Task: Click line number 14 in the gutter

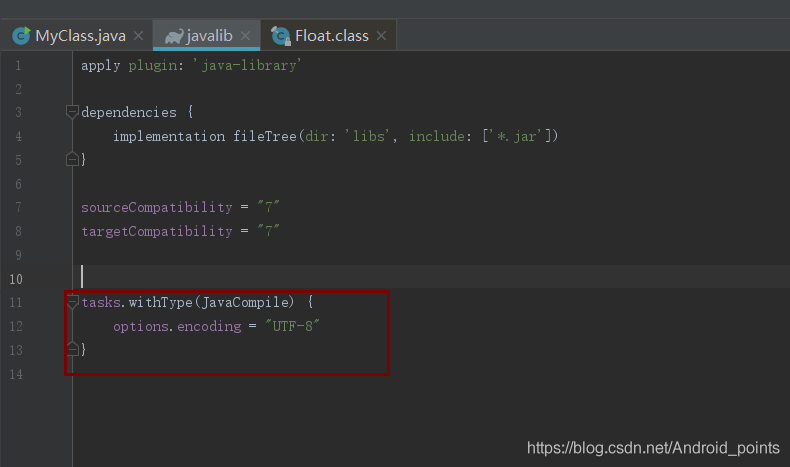Action: pyautogui.click(x=16, y=374)
